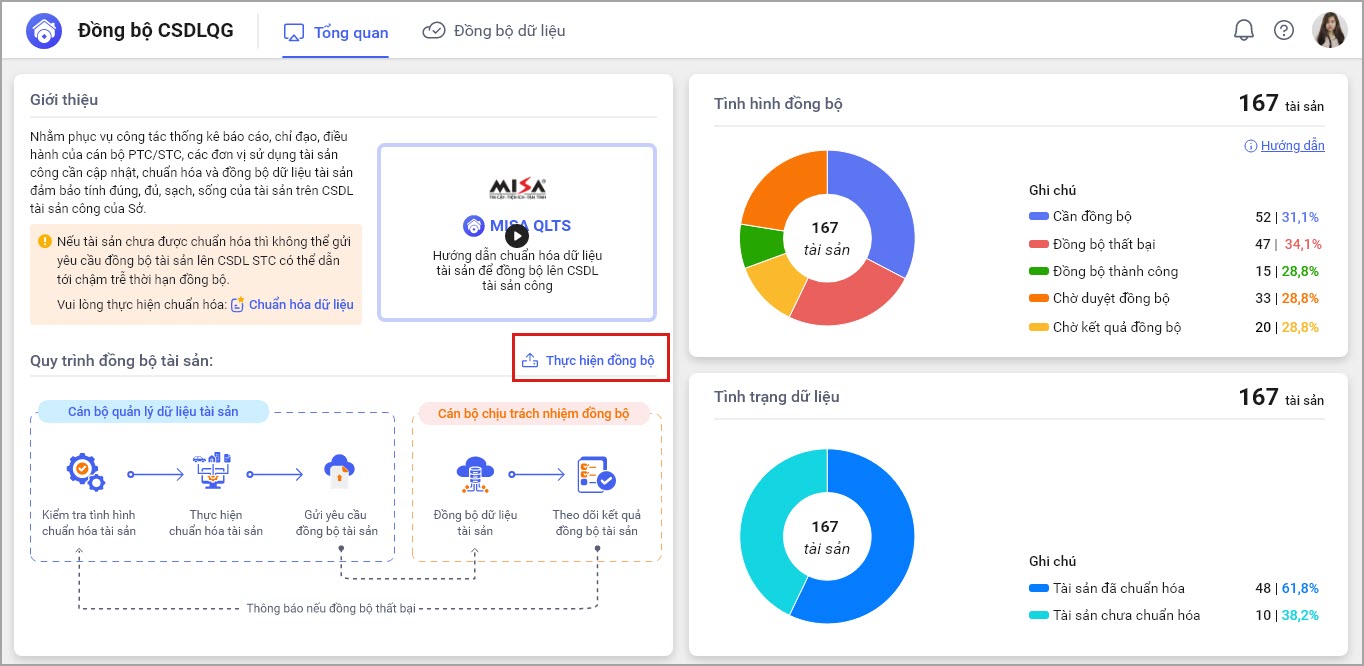This screenshot has height=666, width=1364.
Task: Click the Đồng bộ thành công green swatch
Action: coord(1038,271)
